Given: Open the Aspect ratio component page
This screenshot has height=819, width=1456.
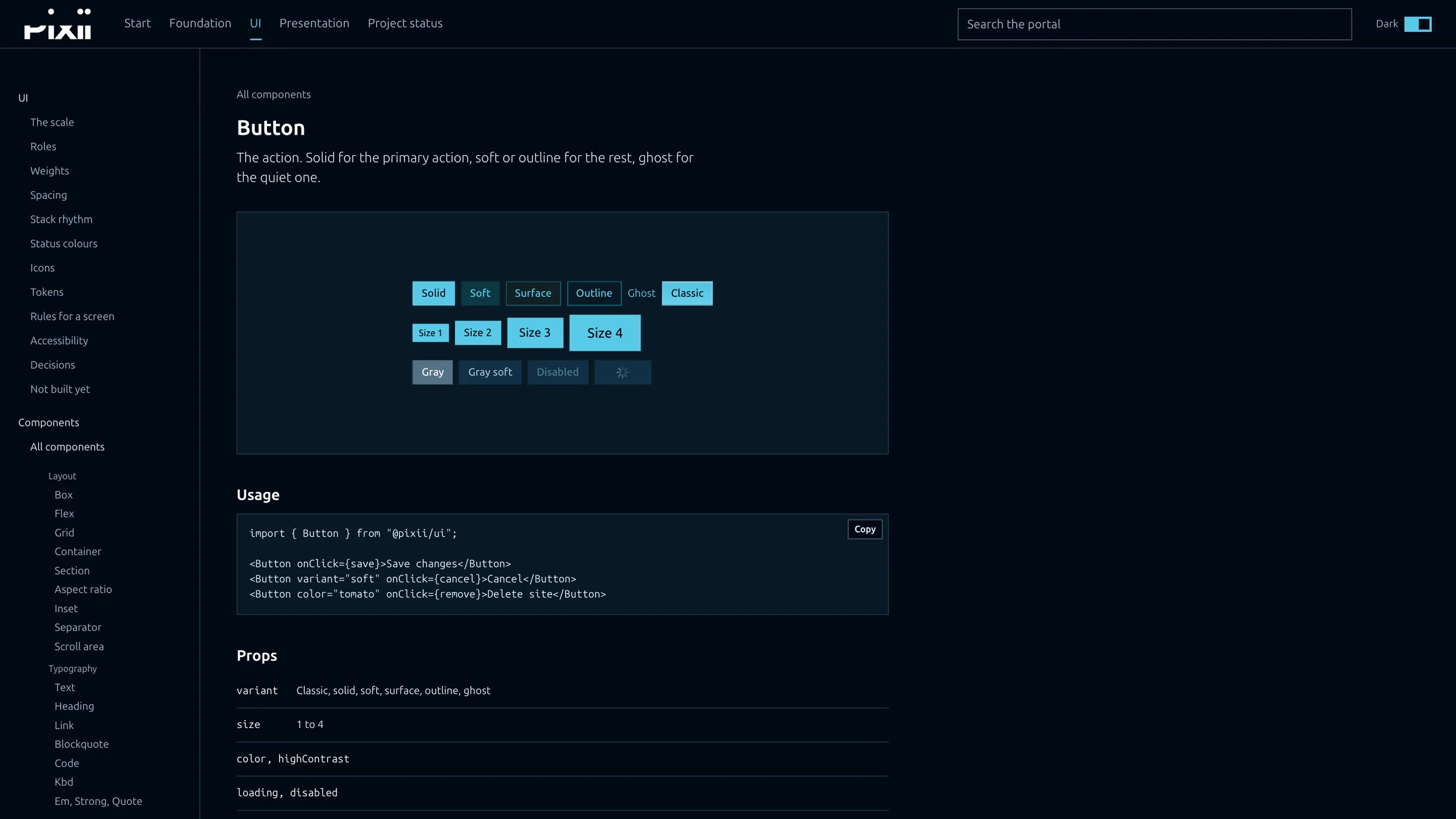Looking at the screenshot, I should [x=83, y=590].
